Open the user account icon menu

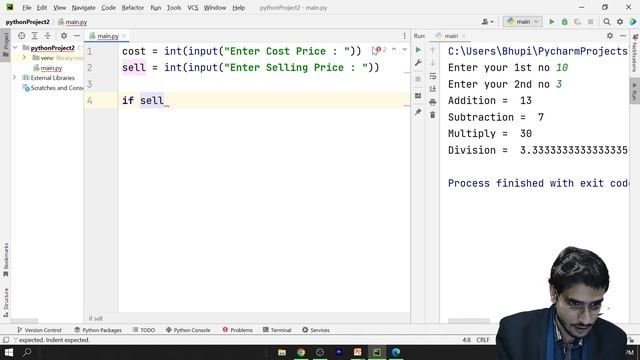pos(487,22)
